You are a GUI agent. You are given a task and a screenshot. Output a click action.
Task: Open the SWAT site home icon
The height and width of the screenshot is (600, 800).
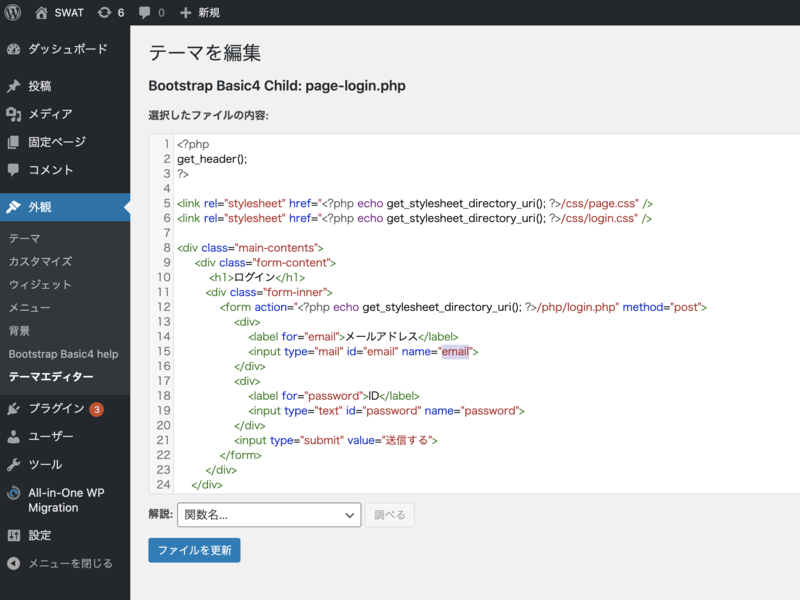tap(41, 13)
